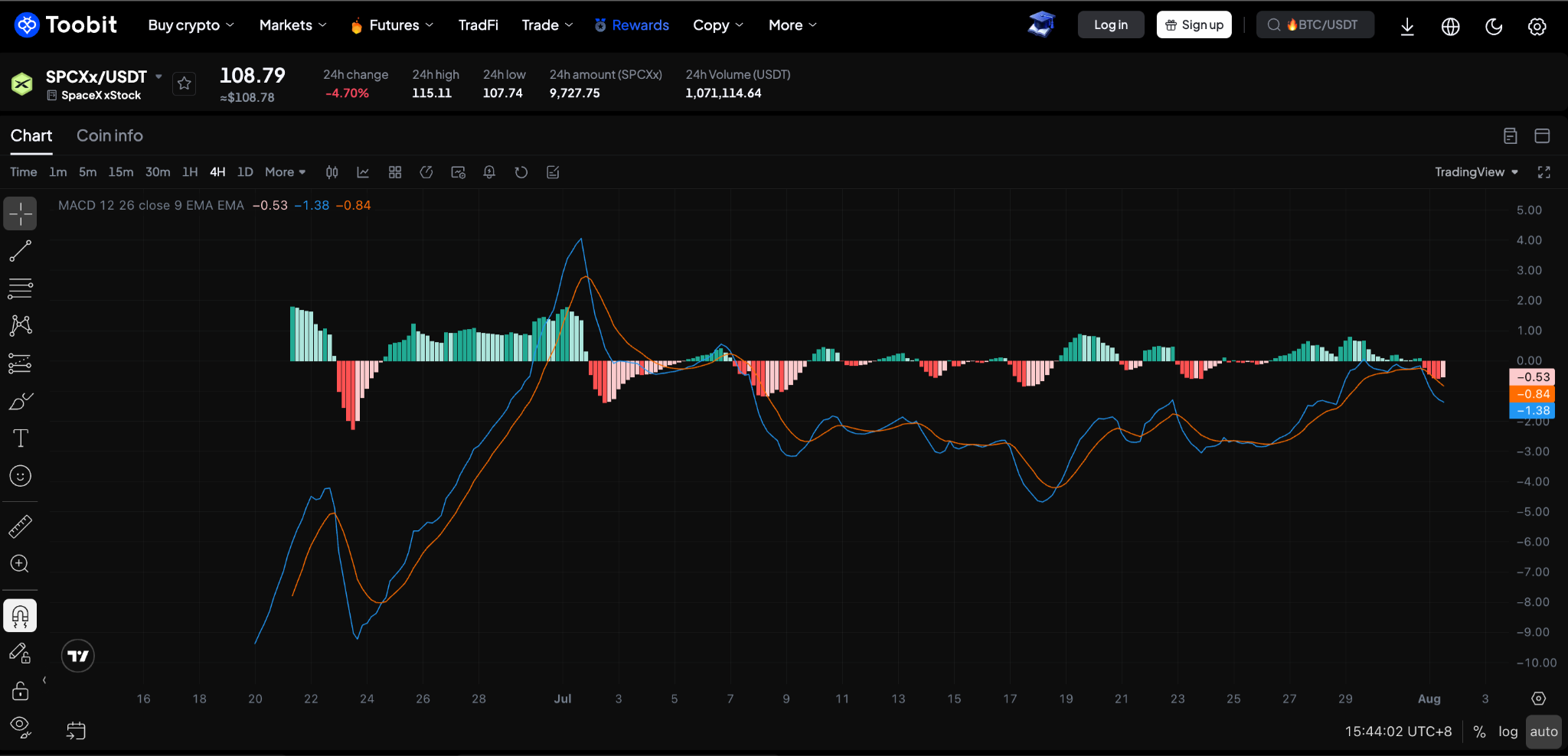Hide all drawings with the eye icon
The height and width of the screenshot is (756, 1568).
(x=20, y=727)
